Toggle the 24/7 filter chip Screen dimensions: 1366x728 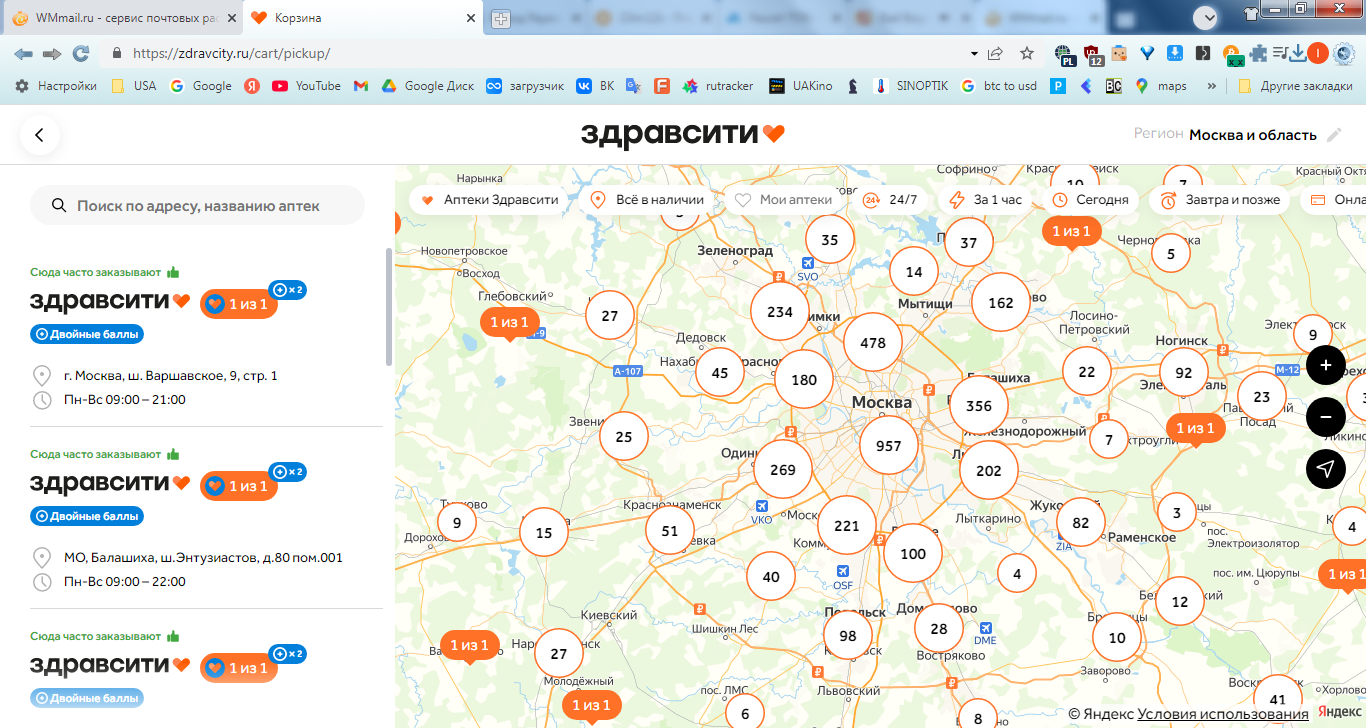point(890,200)
